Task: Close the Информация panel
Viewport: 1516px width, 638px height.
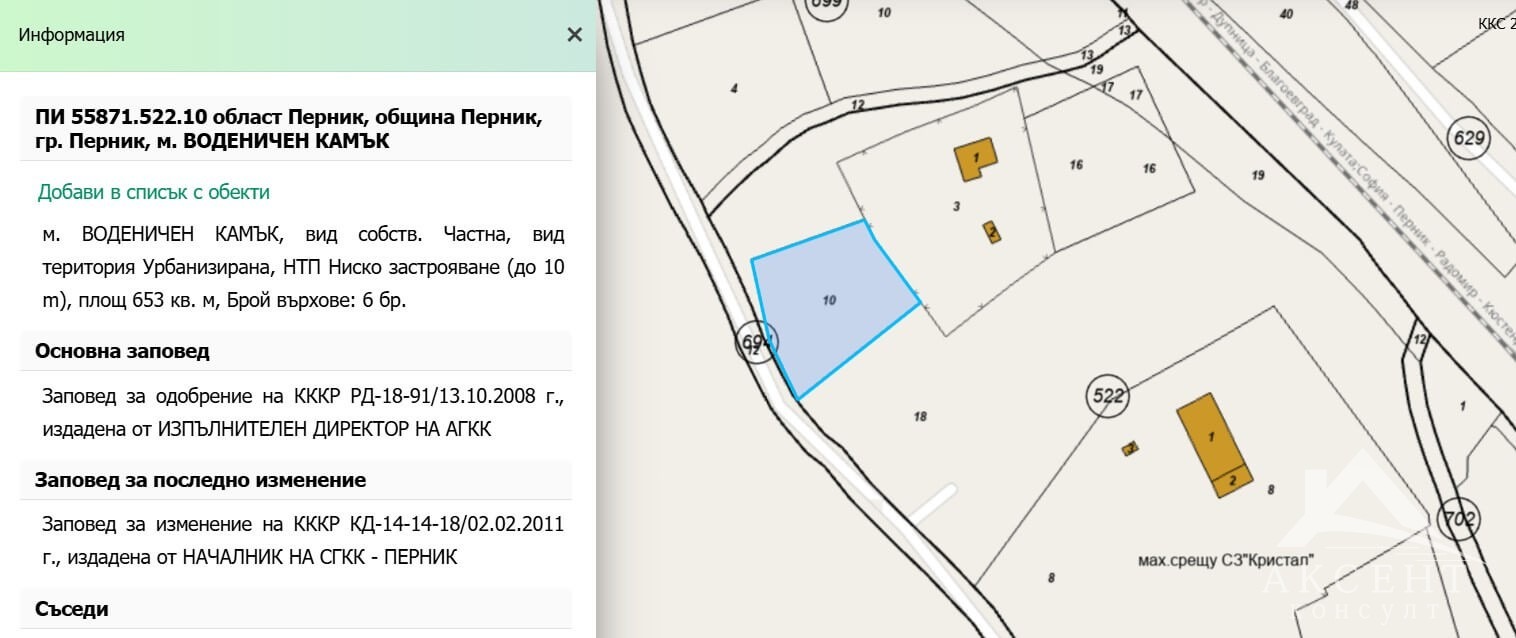Action: [x=573, y=35]
